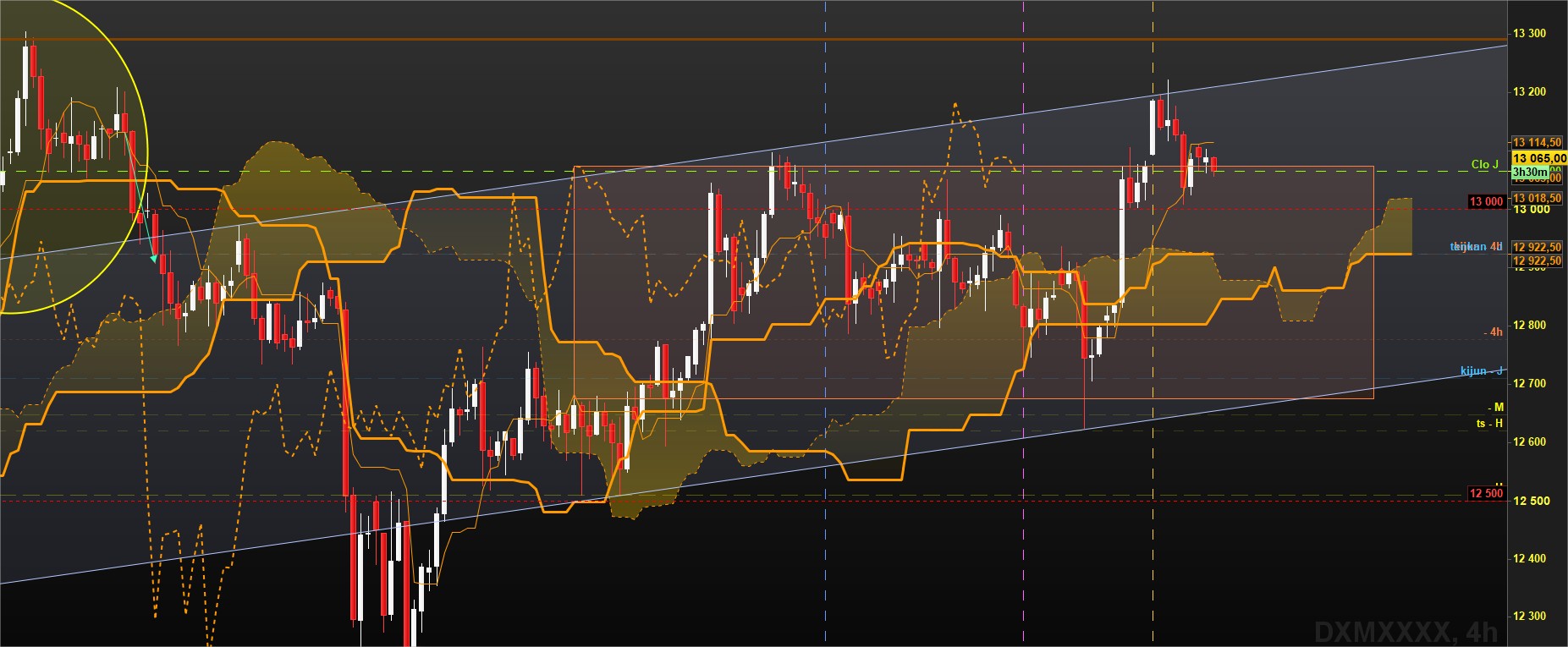Click the green 3h30m countdown tag
Screen dimensions: 1568x647
click(x=1530, y=171)
